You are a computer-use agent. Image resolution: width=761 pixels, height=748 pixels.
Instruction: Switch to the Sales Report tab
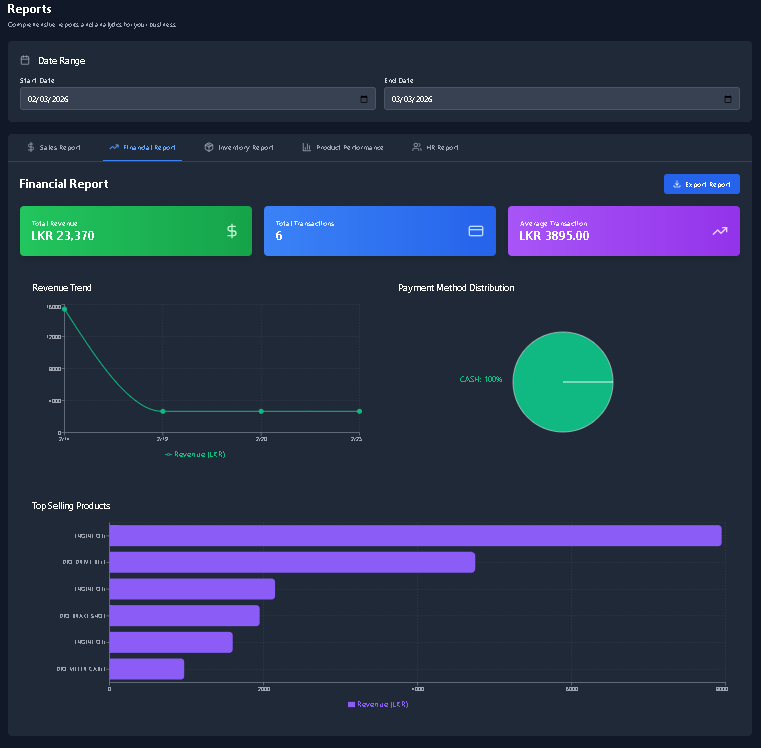click(54, 148)
